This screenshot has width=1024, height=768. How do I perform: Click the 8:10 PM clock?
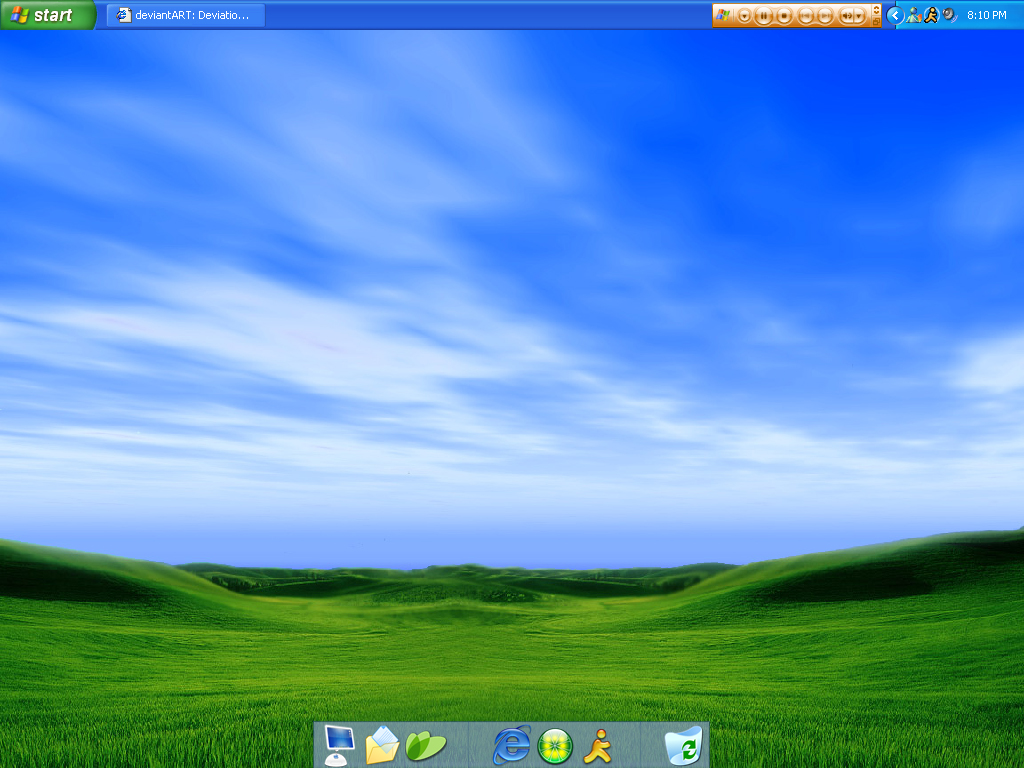987,15
